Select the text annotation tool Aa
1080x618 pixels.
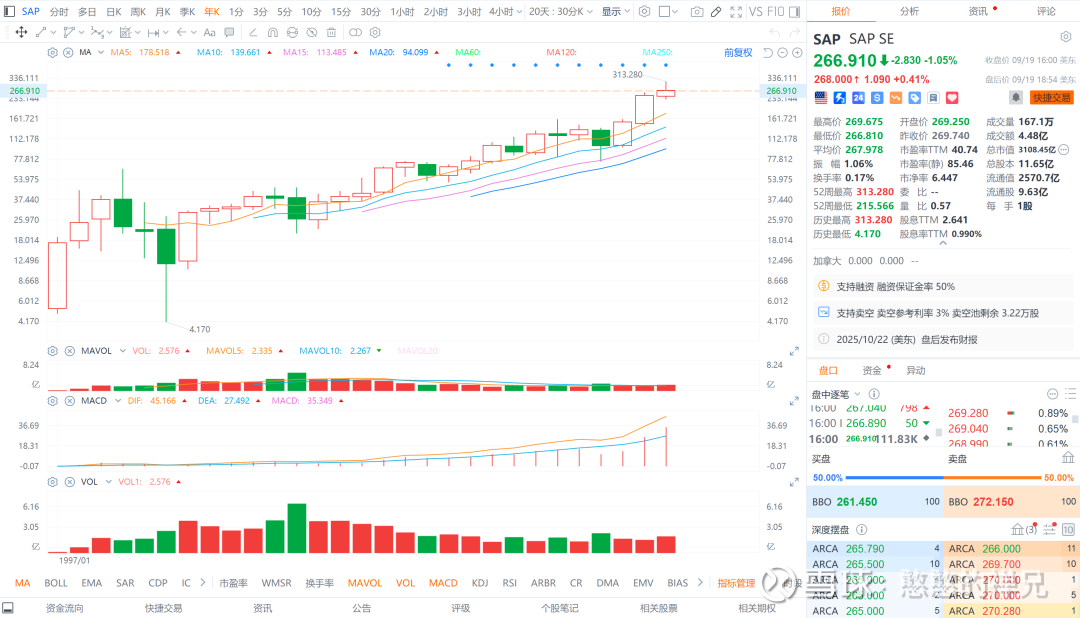click(209, 32)
